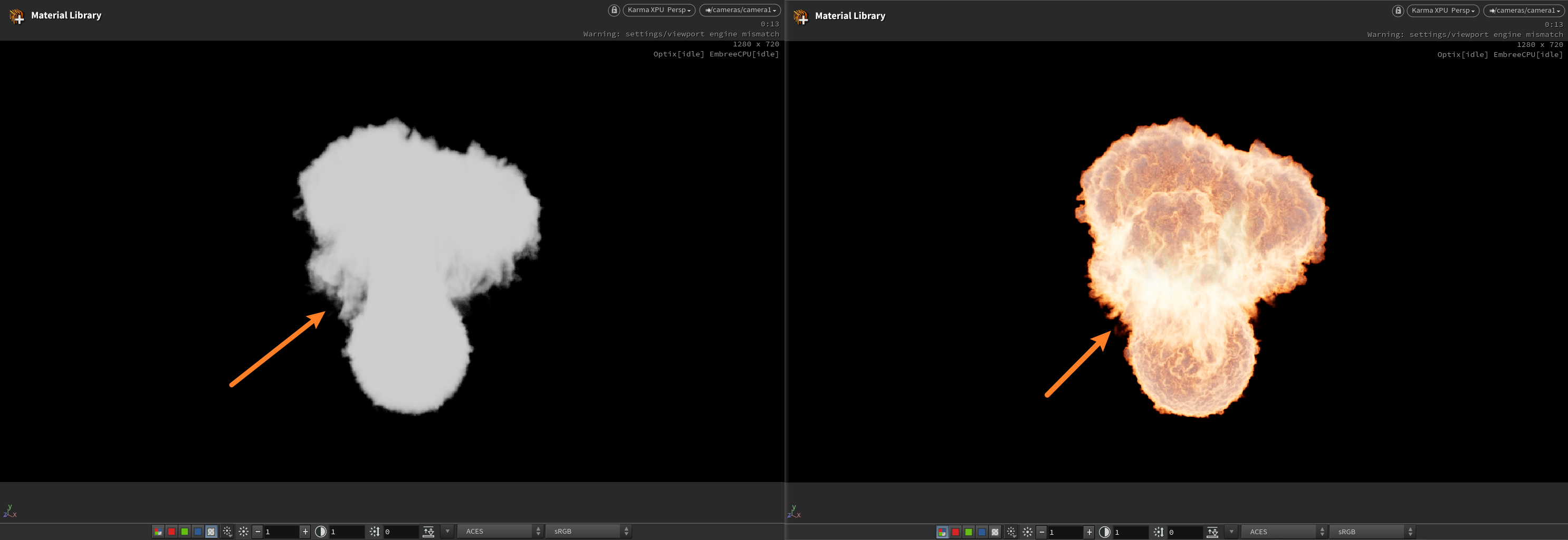Click the contrast half-circle icon in right viewport
This screenshot has height=540, width=1568.
[x=1105, y=532]
